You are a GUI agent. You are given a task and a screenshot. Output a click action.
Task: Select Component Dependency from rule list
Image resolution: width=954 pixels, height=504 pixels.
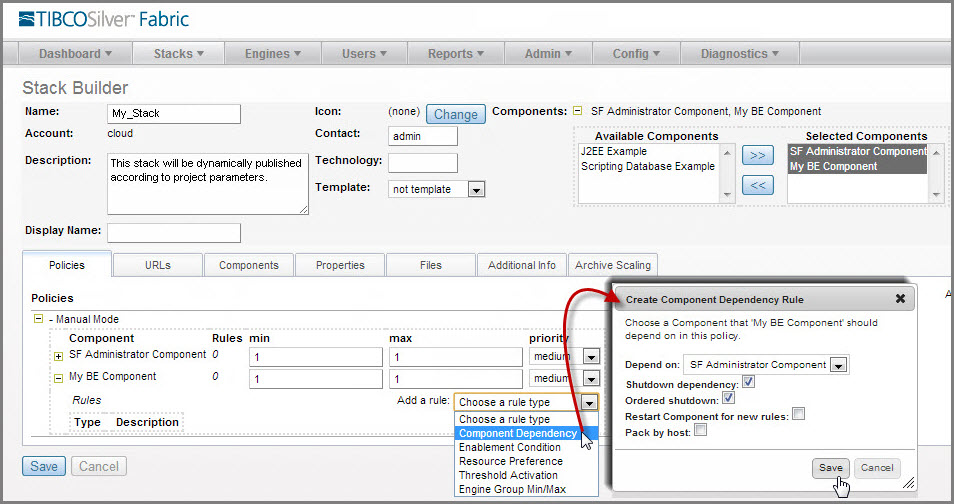click(517, 433)
